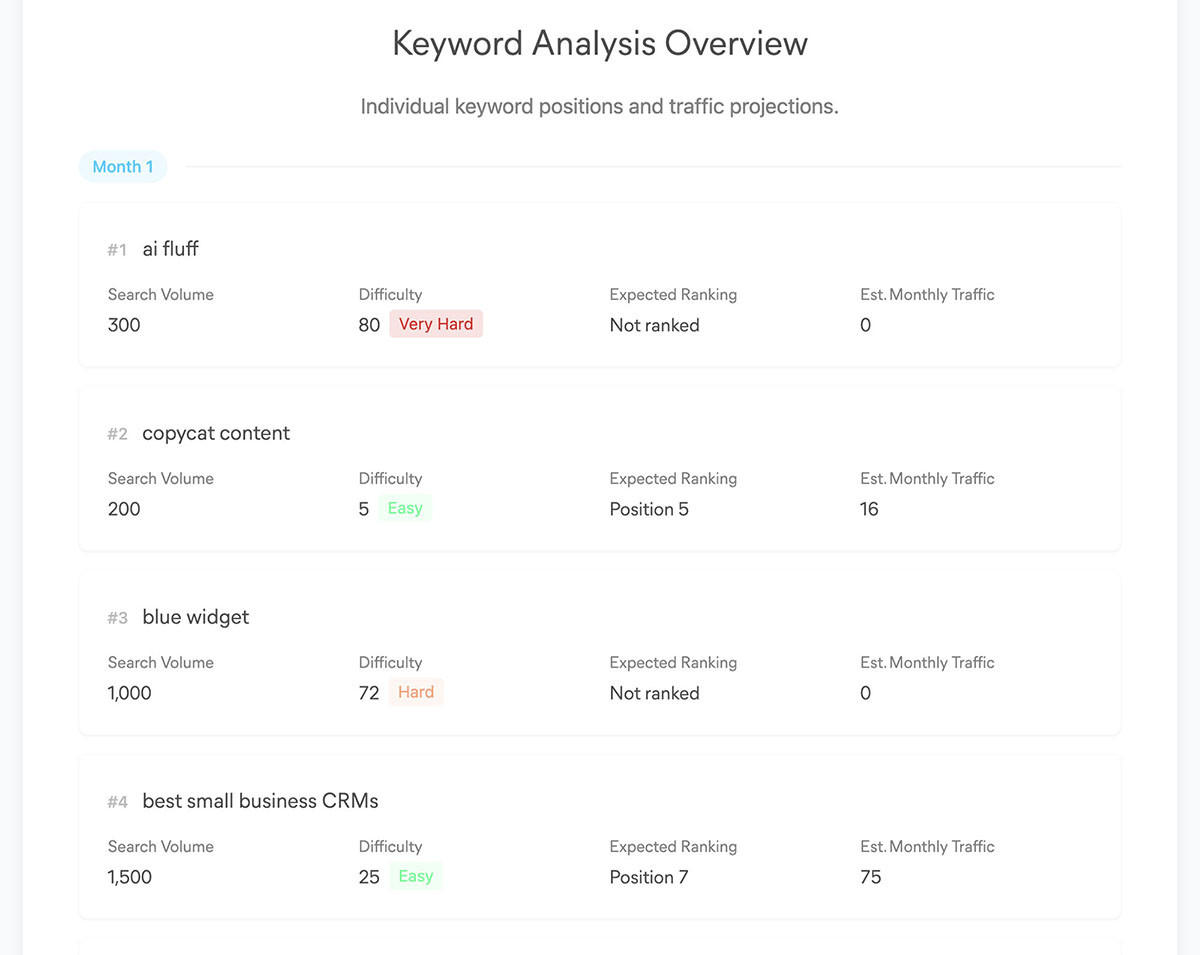Click the #4 rank number label
The width and height of the screenshot is (1200, 955).
(118, 802)
